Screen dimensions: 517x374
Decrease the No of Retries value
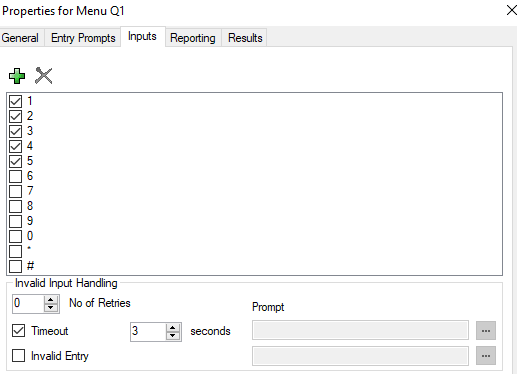[x=51, y=308]
